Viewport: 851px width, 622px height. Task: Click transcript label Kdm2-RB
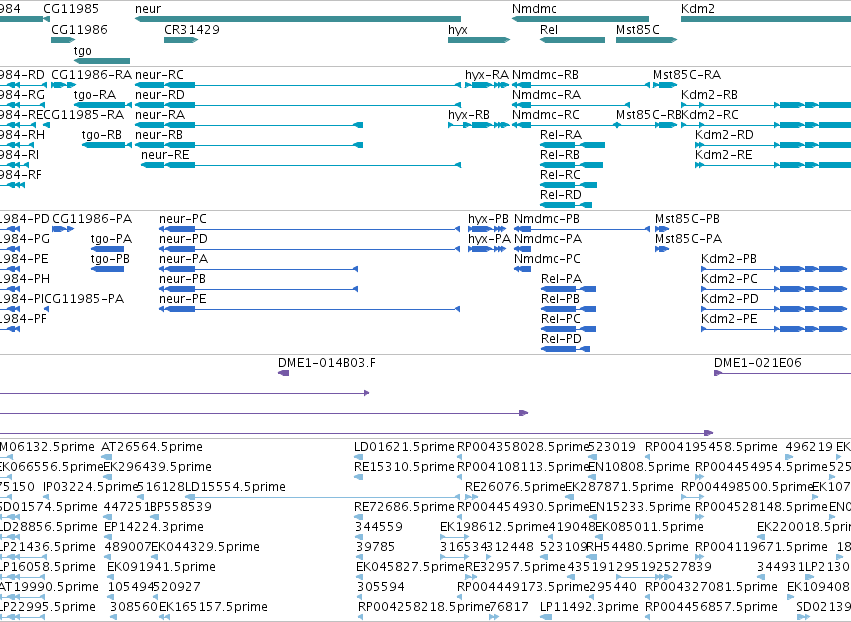(709, 95)
